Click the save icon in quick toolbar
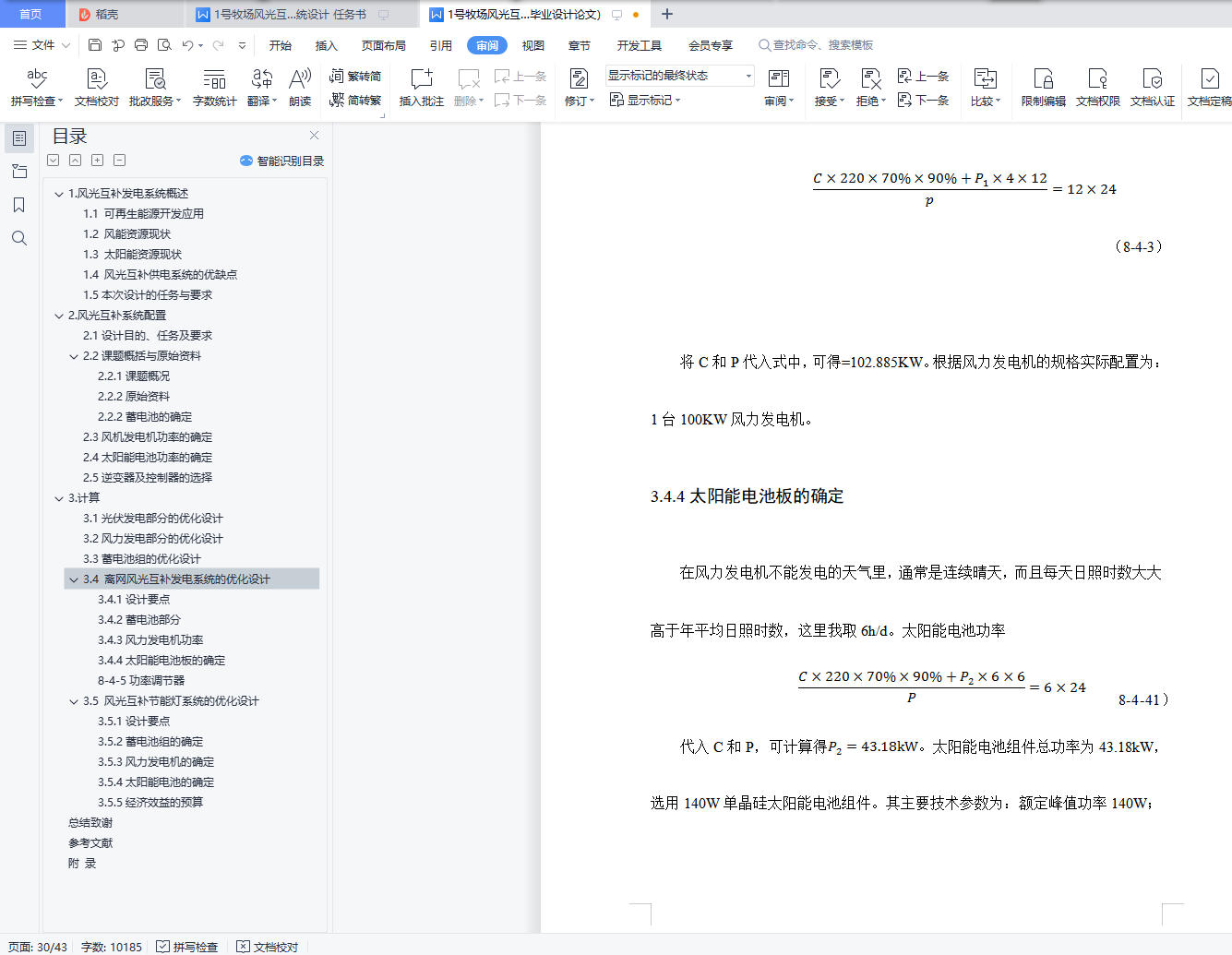Screen dimensions: 1232x955 tap(95, 45)
